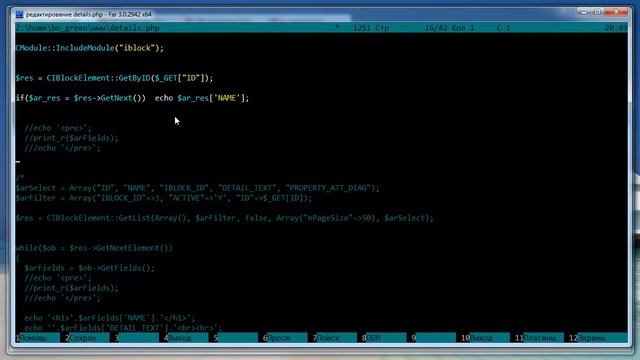
Task: Minimize the Far window
Action: pyautogui.click(x=584, y=12)
